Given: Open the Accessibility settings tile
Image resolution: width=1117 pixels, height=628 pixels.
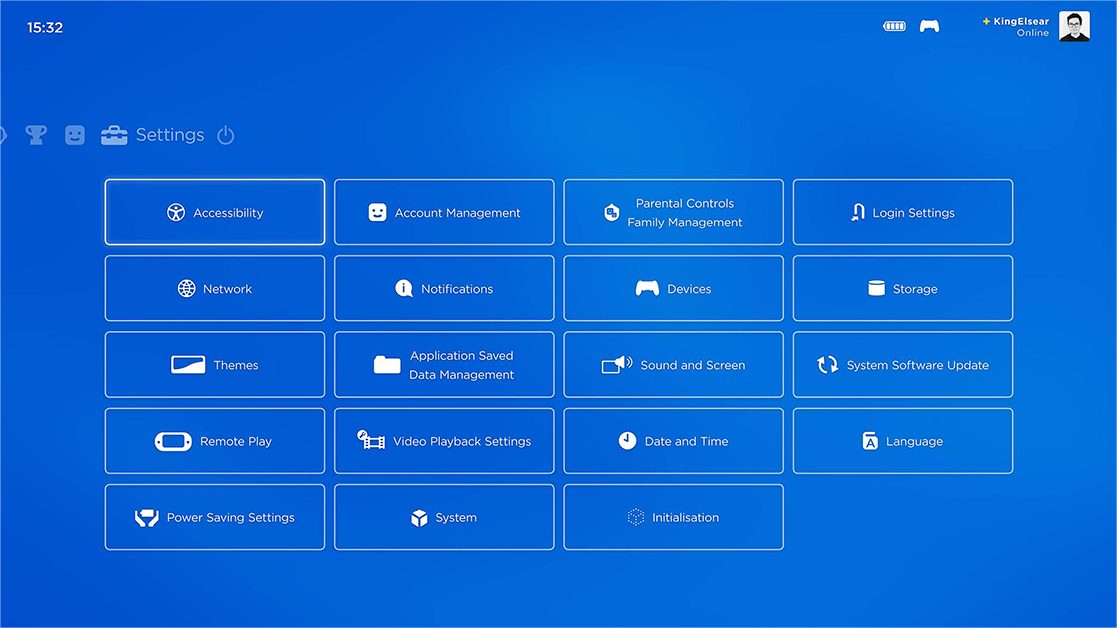Looking at the screenshot, I should click(x=215, y=212).
